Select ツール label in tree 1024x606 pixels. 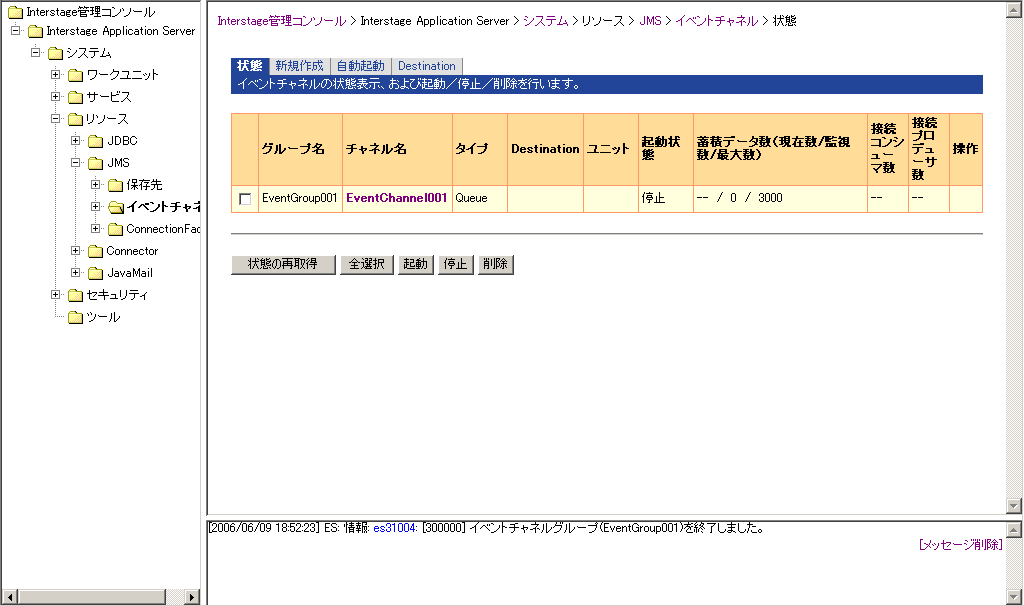pyautogui.click(x=103, y=317)
